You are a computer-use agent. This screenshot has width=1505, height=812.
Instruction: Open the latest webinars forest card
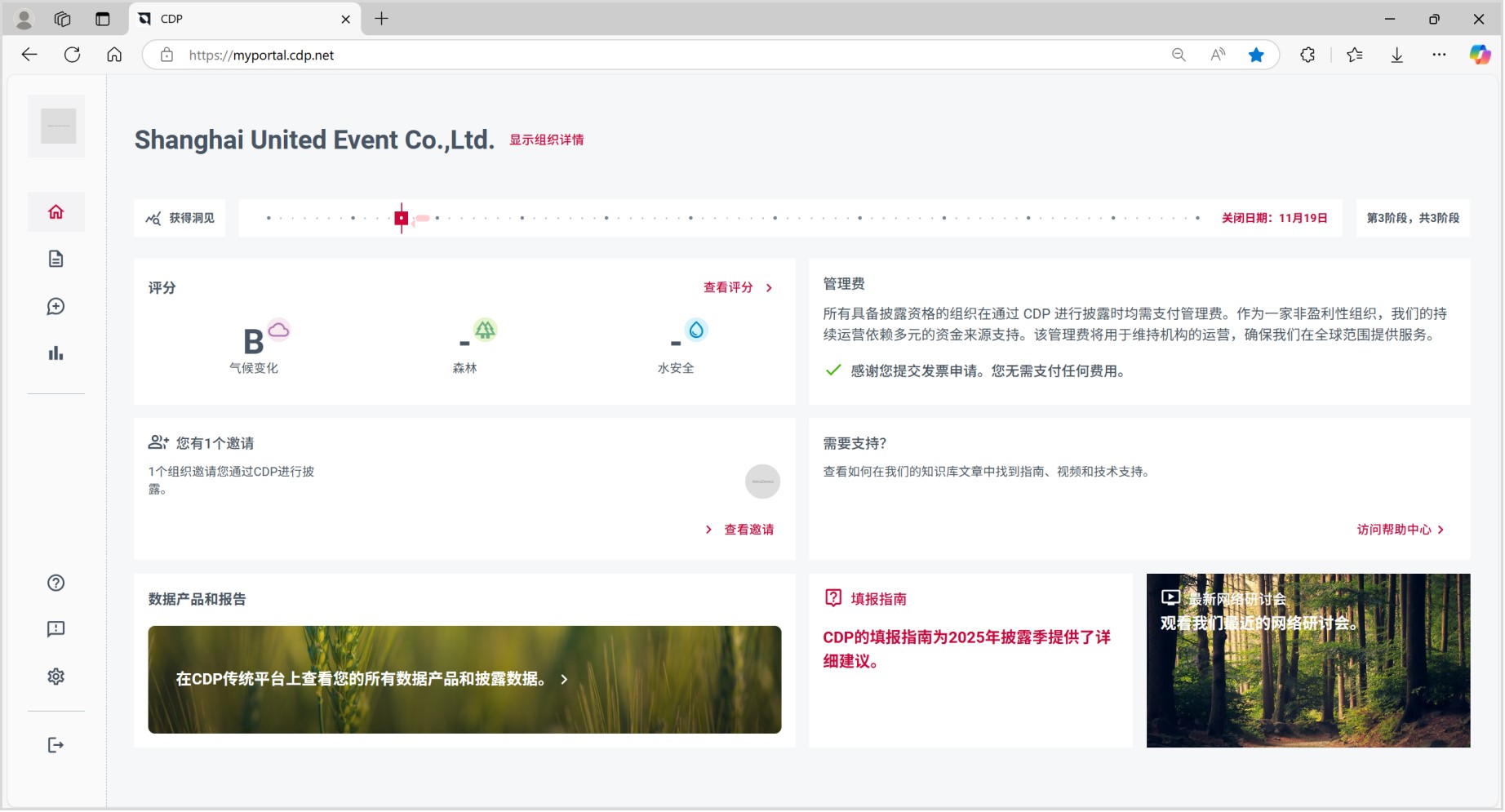pos(1308,661)
